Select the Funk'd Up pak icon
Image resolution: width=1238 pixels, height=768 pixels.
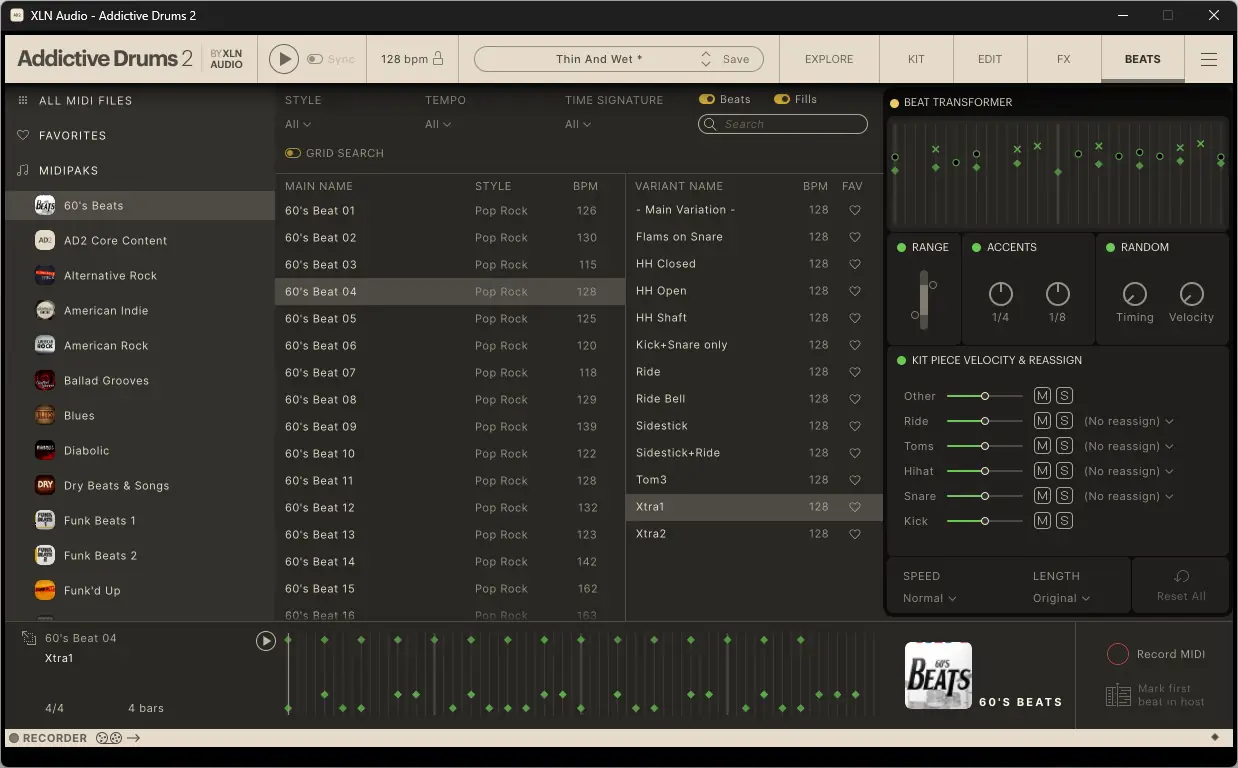45,590
